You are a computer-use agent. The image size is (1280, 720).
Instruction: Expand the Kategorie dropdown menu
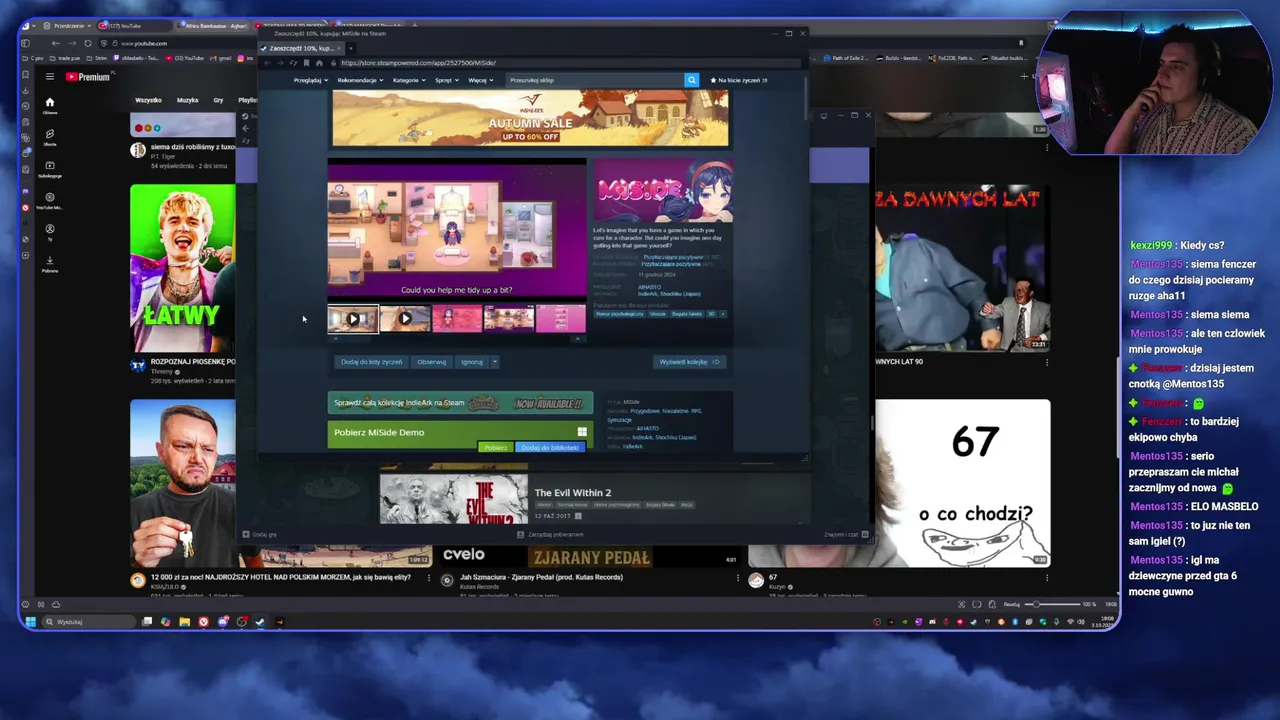pyautogui.click(x=409, y=80)
